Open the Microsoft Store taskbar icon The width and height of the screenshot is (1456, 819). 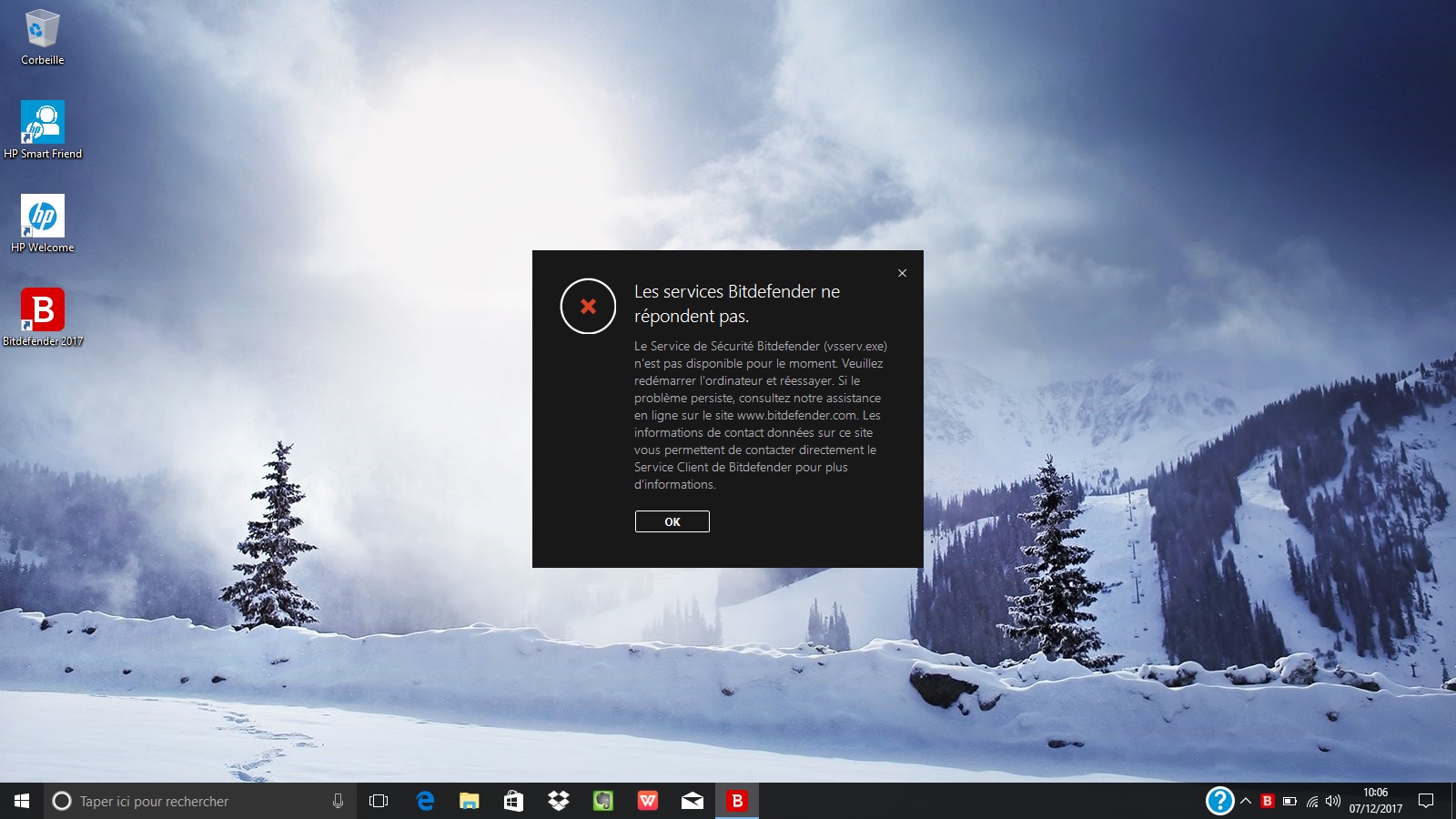coord(514,801)
